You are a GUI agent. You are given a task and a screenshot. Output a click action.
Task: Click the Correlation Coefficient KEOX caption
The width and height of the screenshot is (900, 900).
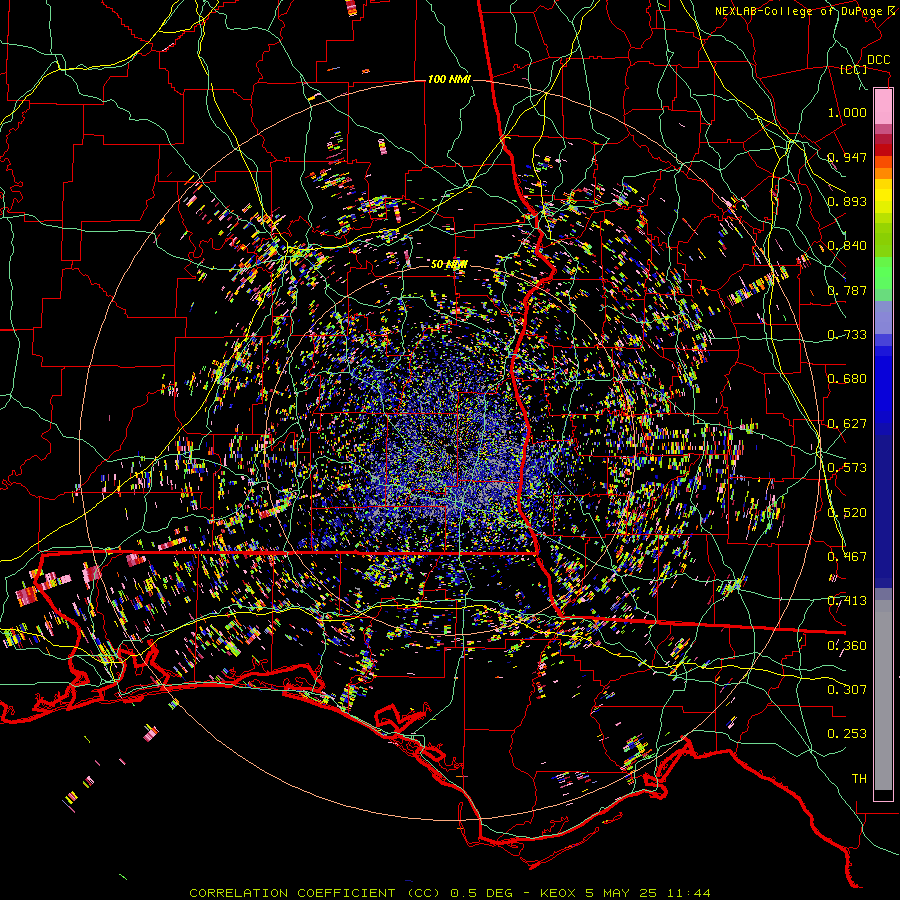pyautogui.click(x=450, y=893)
